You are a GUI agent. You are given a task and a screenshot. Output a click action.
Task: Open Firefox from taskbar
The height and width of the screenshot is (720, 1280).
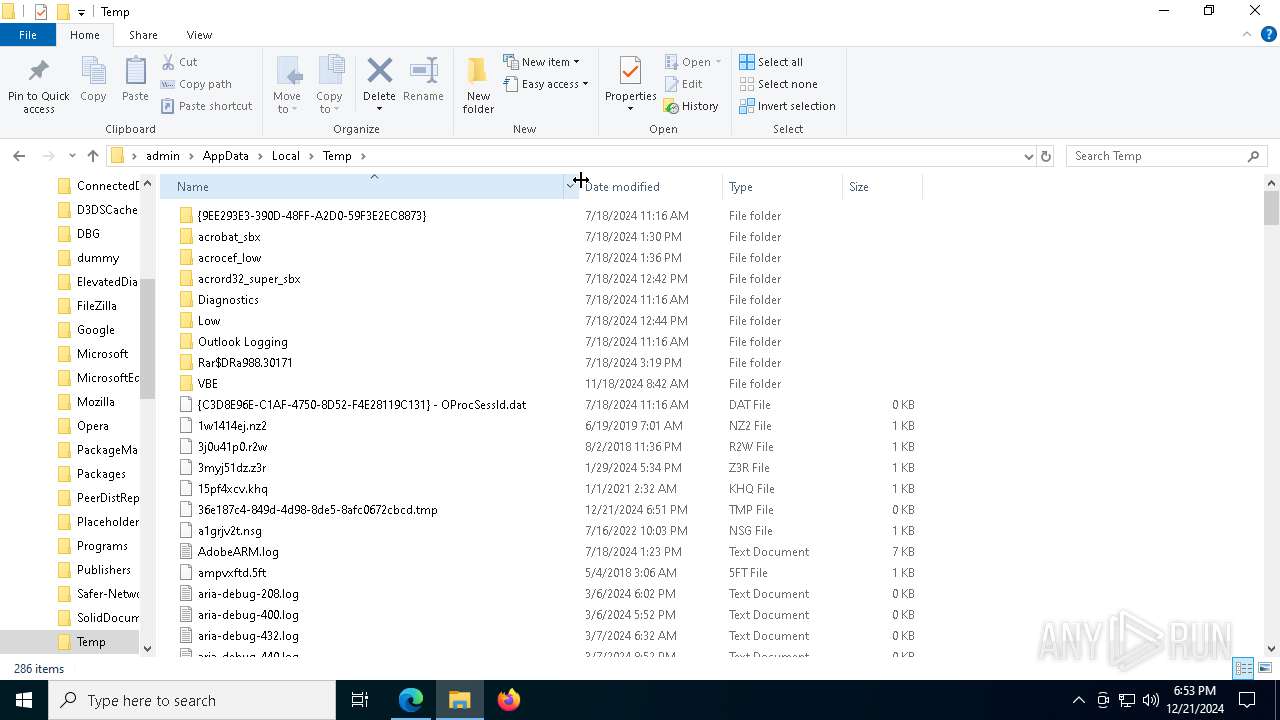[509, 700]
